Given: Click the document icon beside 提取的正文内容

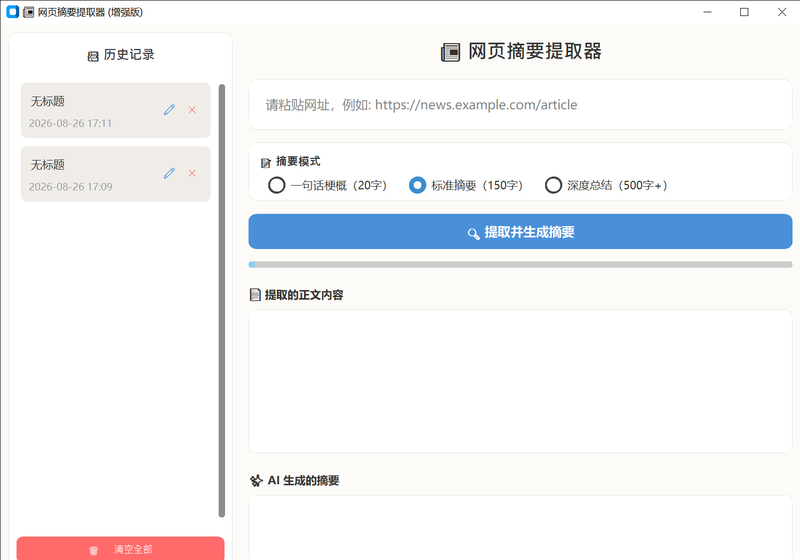Looking at the screenshot, I should [x=255, y=295].
